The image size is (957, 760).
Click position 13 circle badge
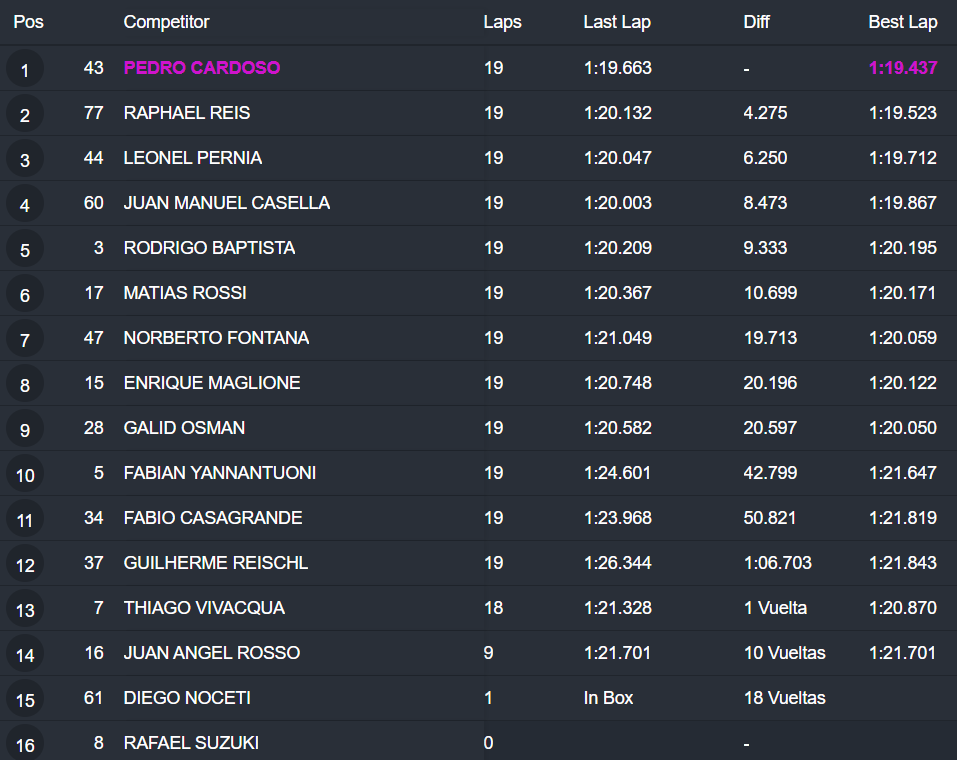25,610
